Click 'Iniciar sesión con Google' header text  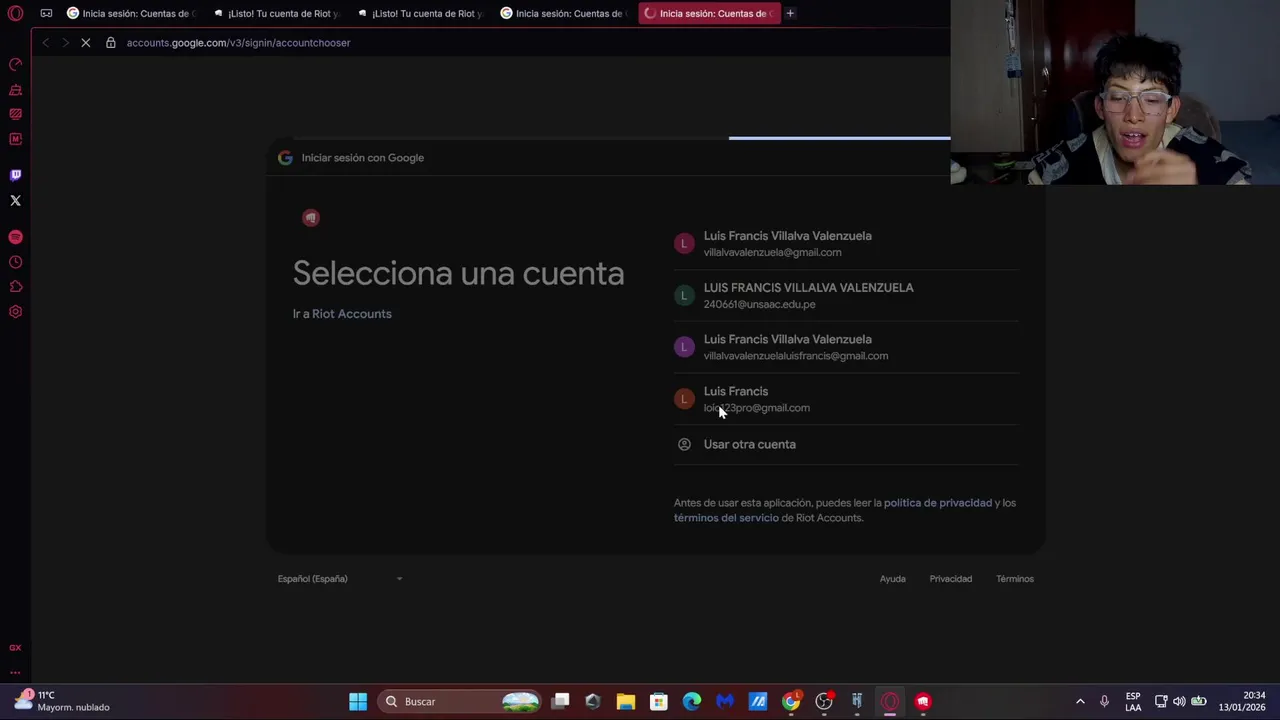point(363,158)
